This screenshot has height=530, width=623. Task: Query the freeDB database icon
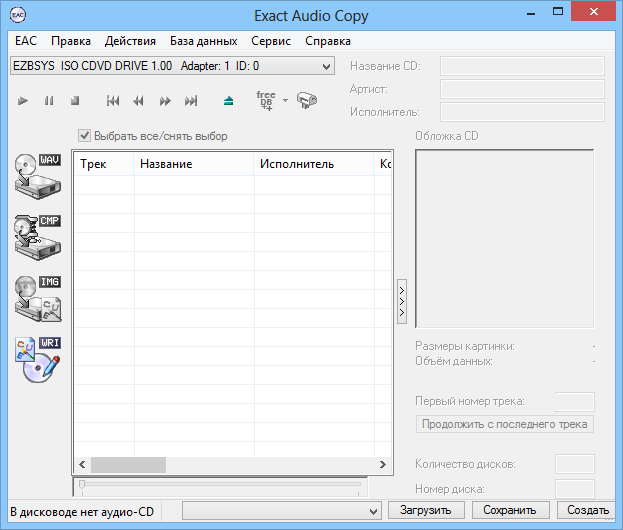[266, 101]
